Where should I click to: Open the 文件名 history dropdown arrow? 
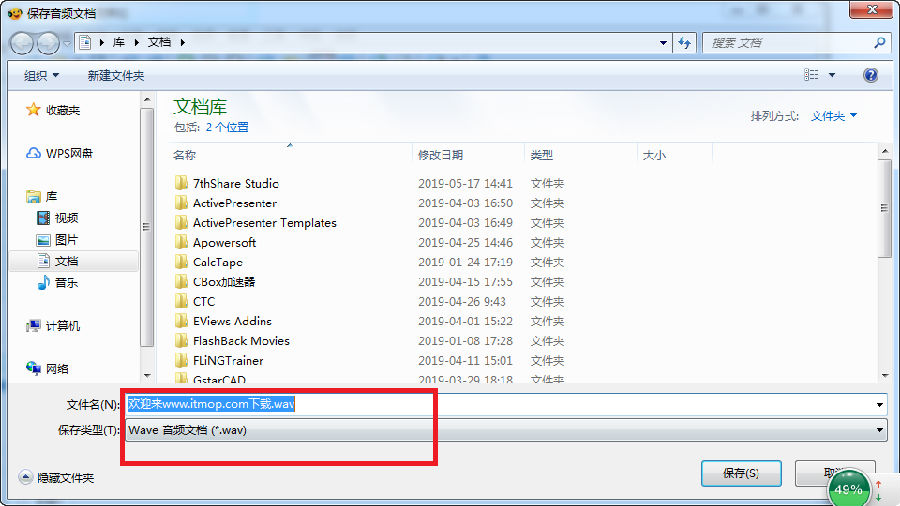click(879, 404)
